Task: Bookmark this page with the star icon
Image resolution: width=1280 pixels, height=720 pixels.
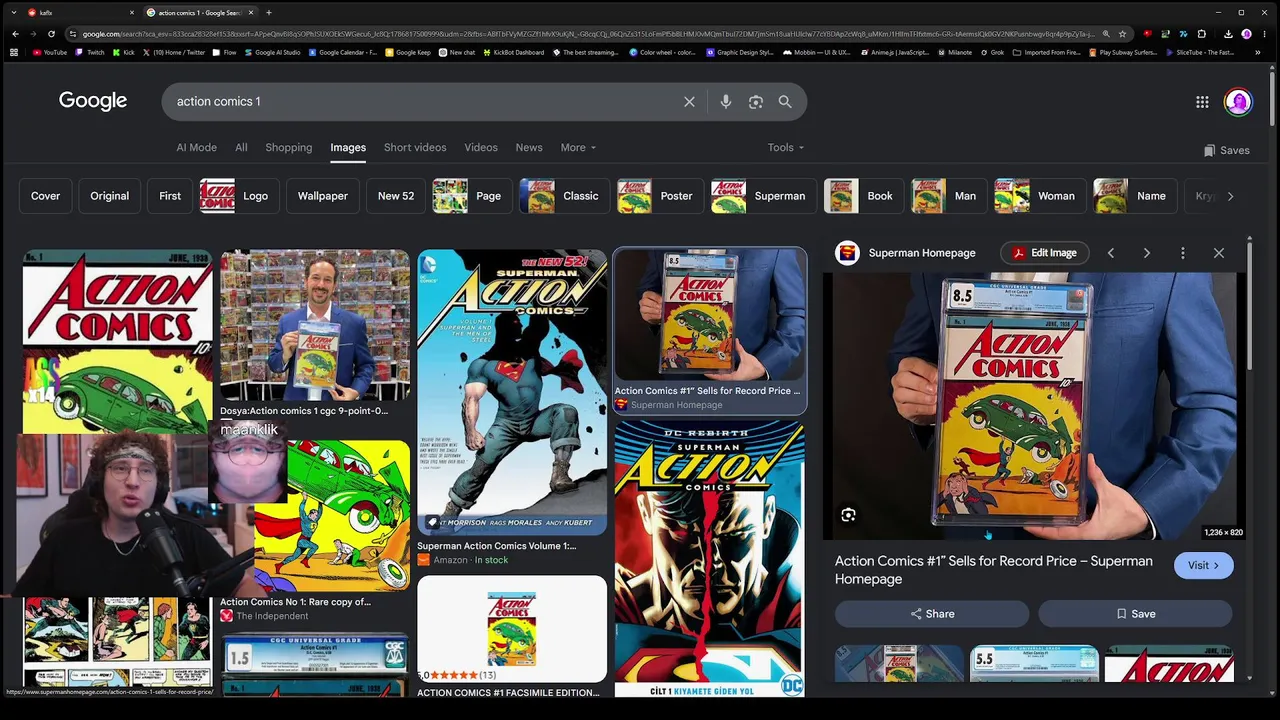Action: tap(1122, 34)
